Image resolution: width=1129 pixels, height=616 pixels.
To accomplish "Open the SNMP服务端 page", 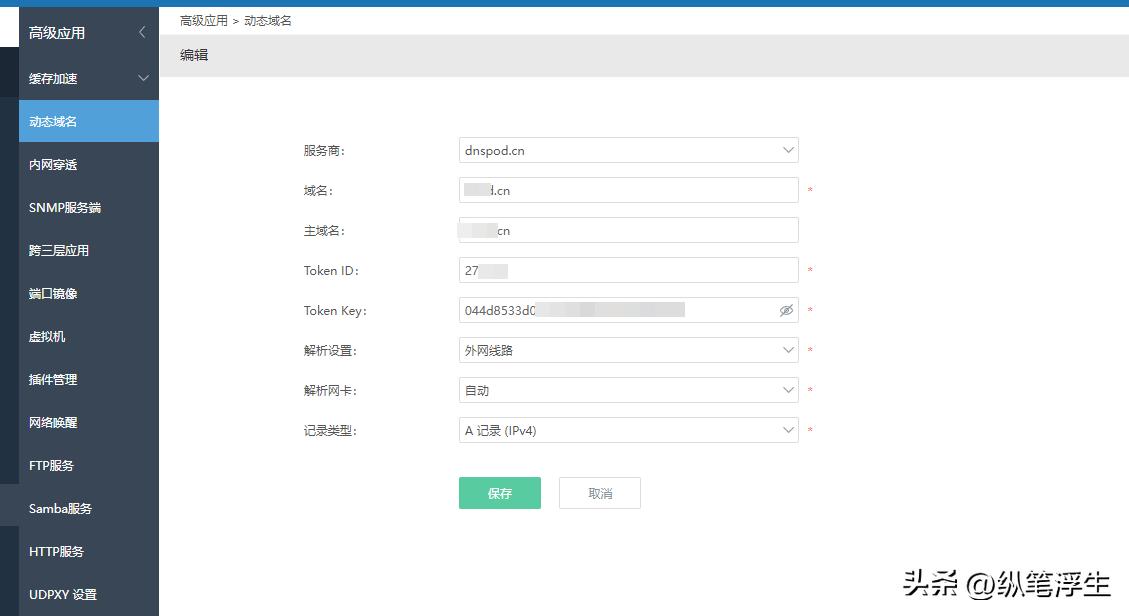I will point(59,207).
